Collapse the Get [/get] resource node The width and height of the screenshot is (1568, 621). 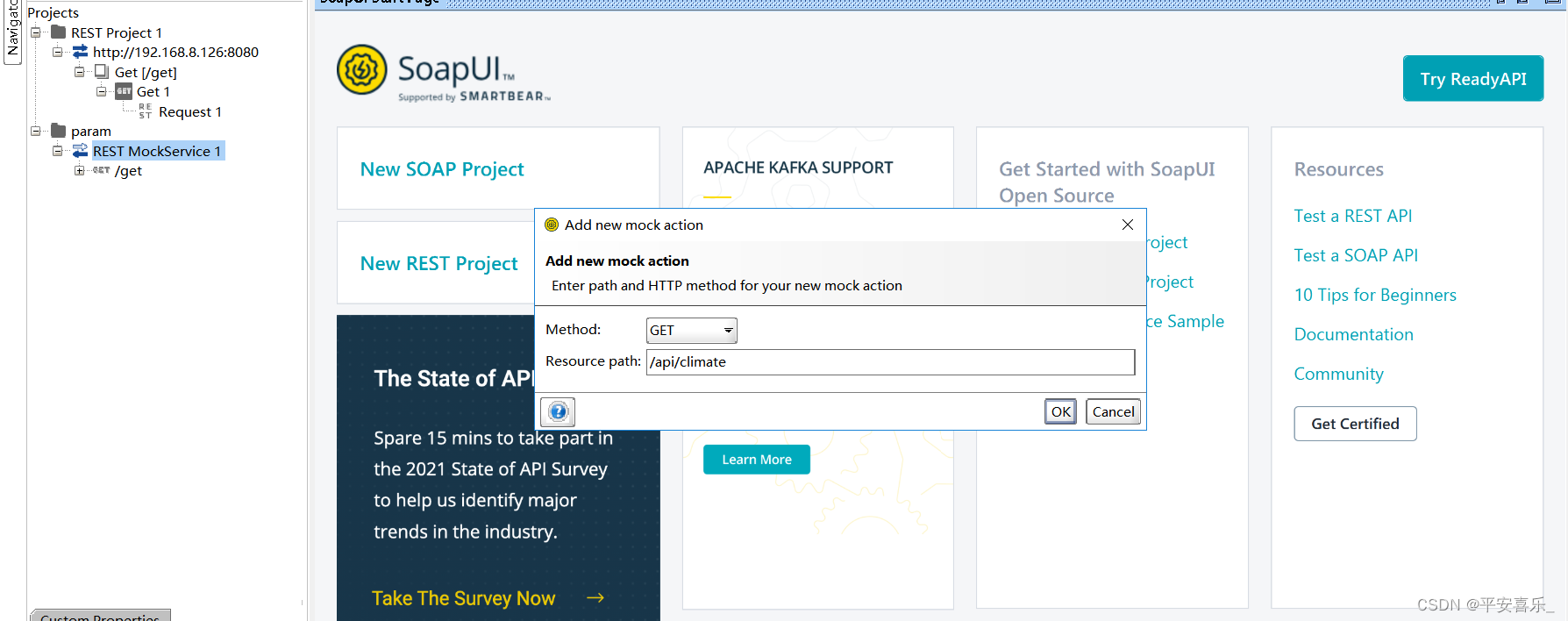tap(79, 72)
